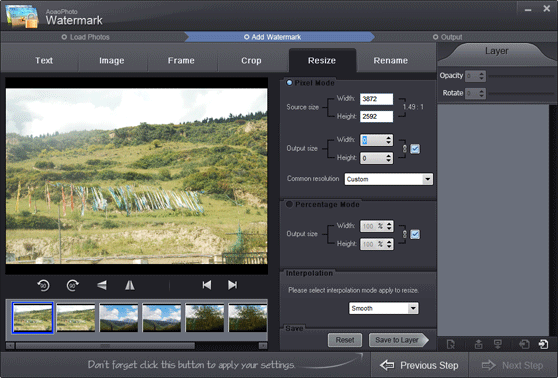This screenshot has height=378, width=558.
Task: Click the main photo preview
Action: (137, 176)
